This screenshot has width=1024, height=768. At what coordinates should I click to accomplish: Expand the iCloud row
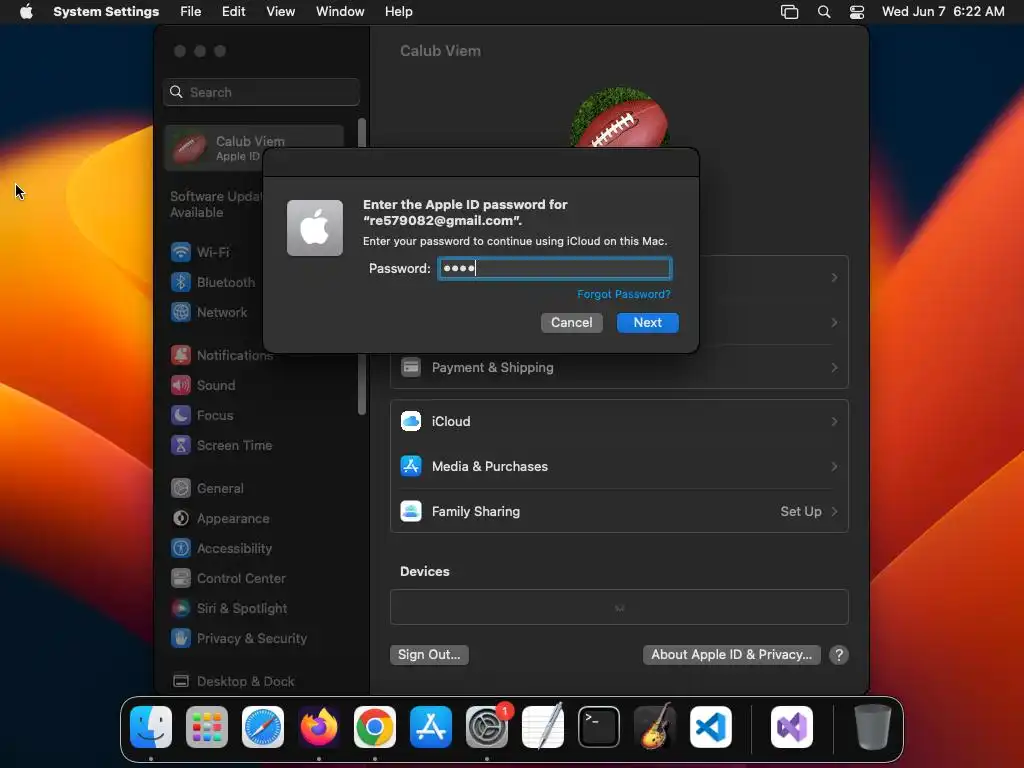(x=619, y=421)
